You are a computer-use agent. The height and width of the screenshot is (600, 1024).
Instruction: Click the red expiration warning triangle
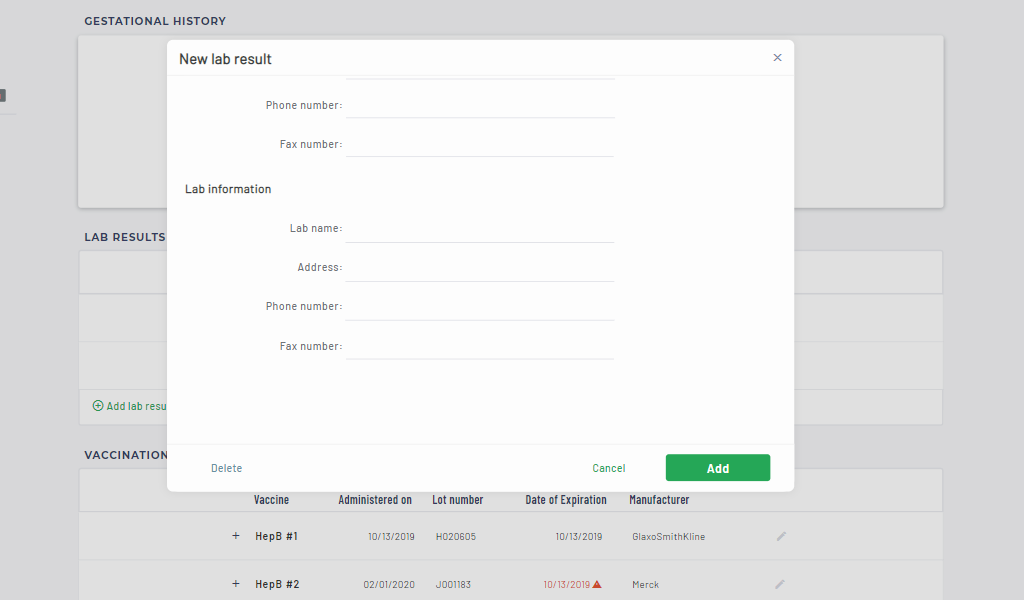point(597,584)
